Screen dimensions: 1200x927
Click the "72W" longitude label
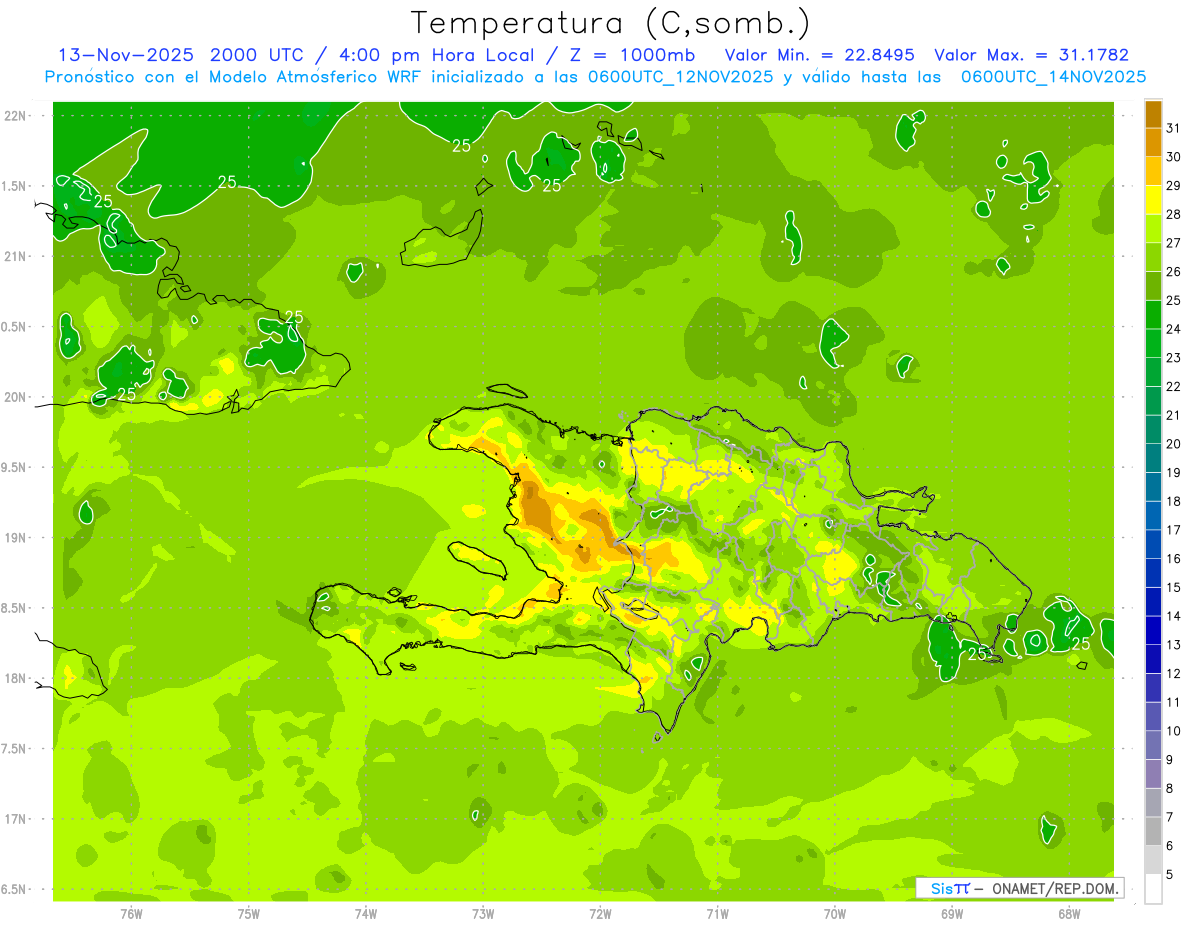[x=600, y=913]
